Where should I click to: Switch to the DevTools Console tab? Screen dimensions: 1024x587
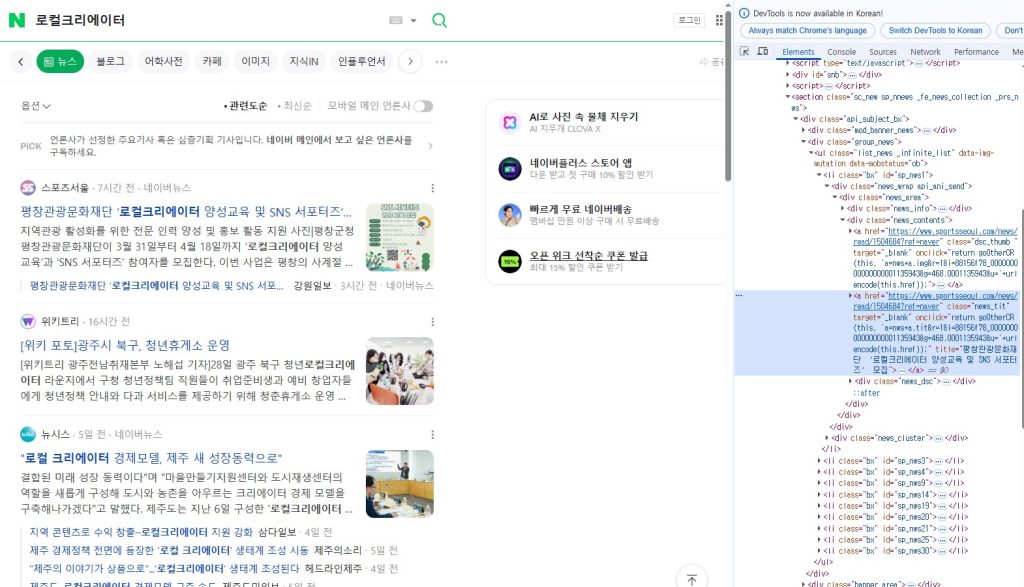coord(841,52)
